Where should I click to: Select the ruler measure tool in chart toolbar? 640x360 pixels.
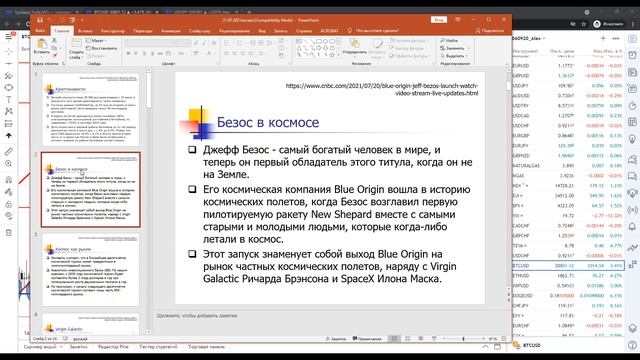[9, 151]
